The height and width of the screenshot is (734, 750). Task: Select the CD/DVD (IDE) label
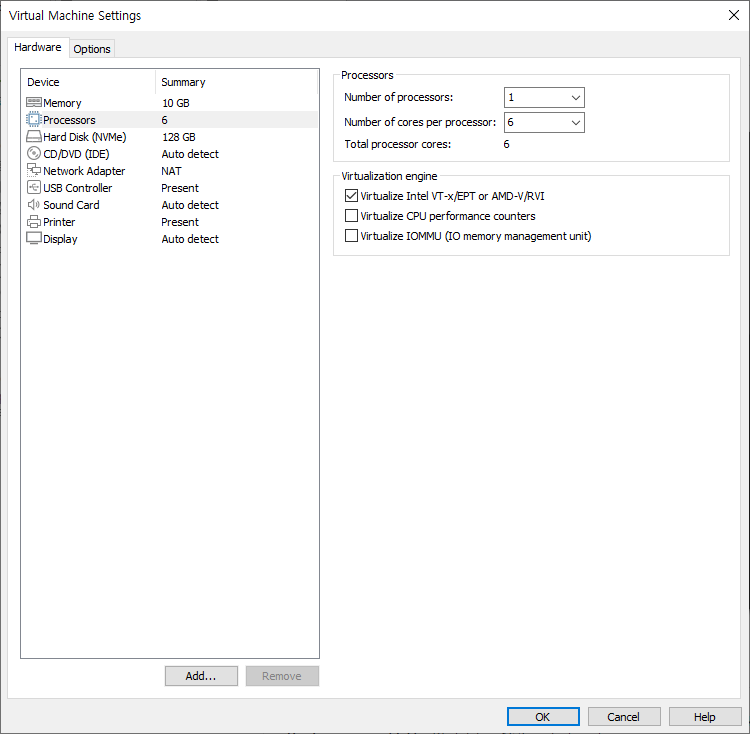(76, 154)
